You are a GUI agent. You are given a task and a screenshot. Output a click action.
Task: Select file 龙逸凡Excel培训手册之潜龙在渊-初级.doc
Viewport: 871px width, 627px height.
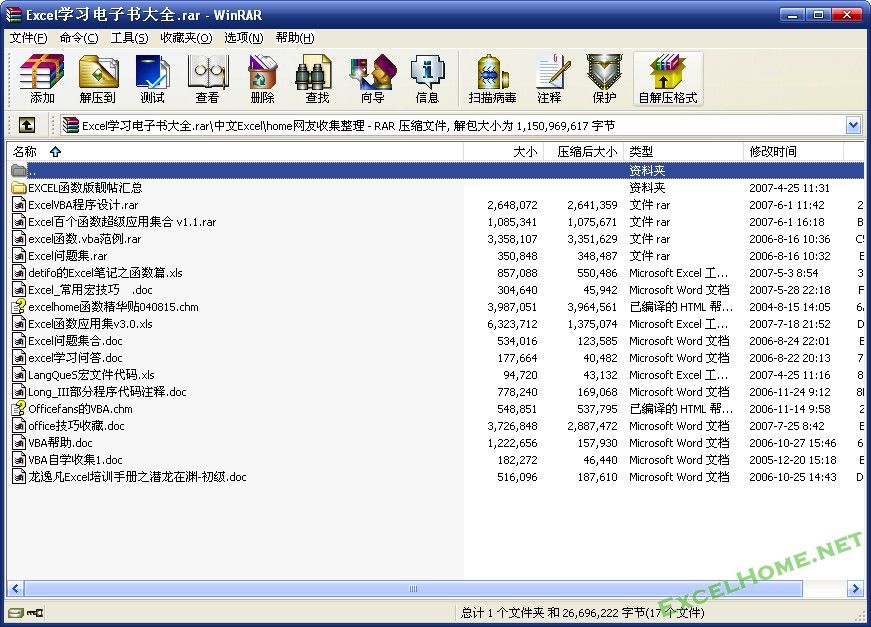click(137, 477)
